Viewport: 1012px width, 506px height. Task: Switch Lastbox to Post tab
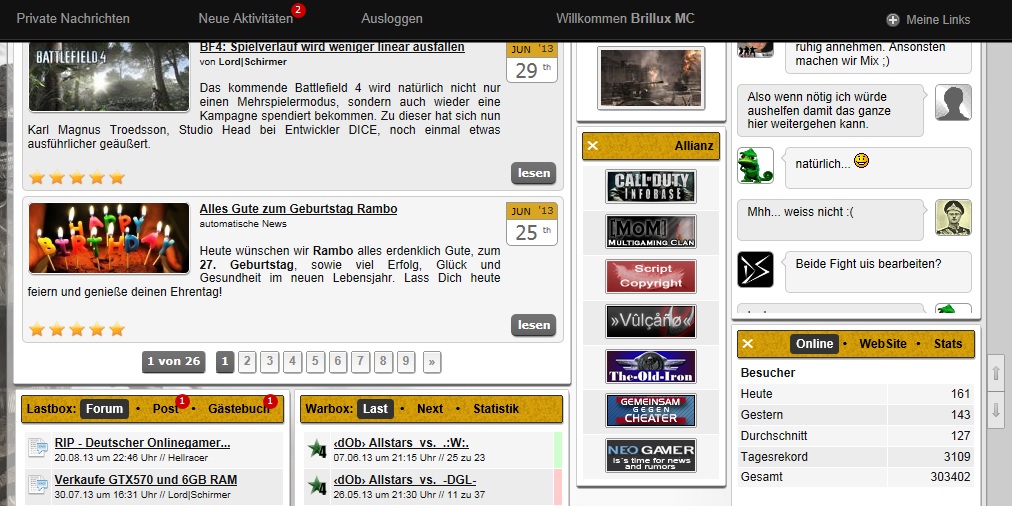pyautogui.click(x=166, y=409)
